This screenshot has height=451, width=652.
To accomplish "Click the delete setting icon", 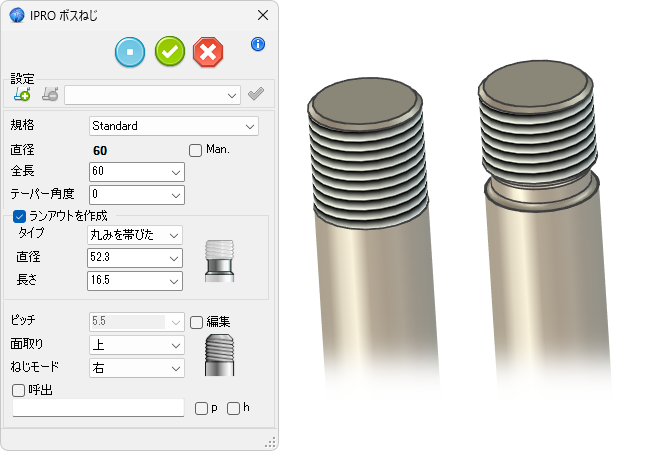I will pos(50,95).
